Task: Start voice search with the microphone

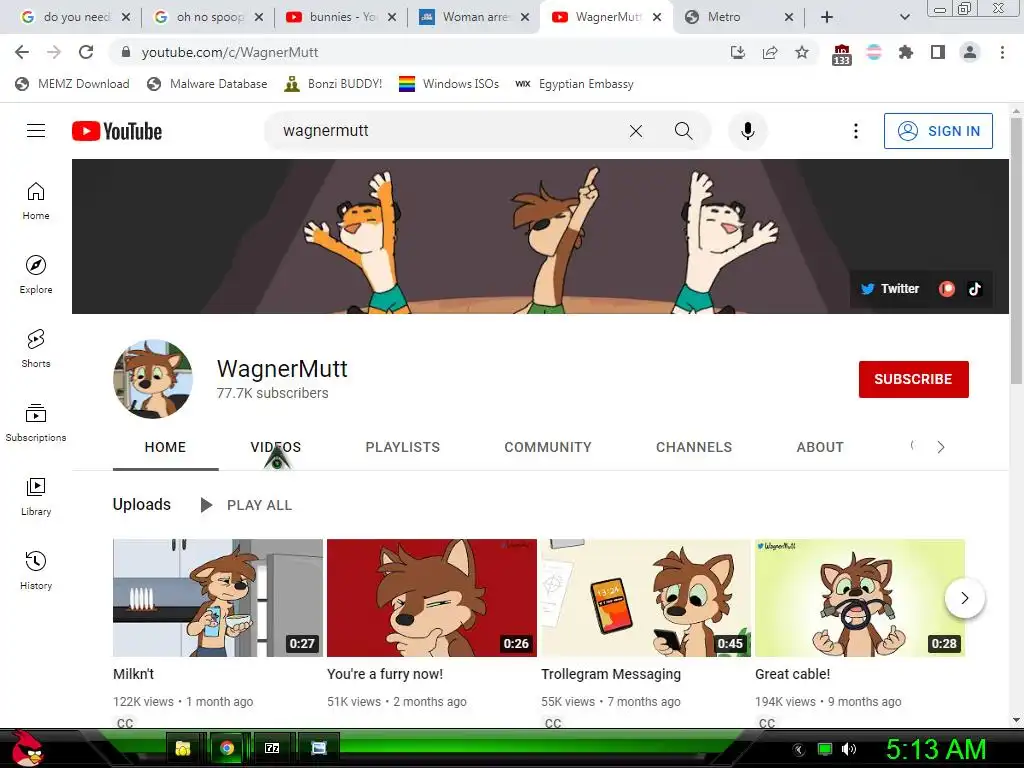Action: pyautogui.click(x=748, y=131)
